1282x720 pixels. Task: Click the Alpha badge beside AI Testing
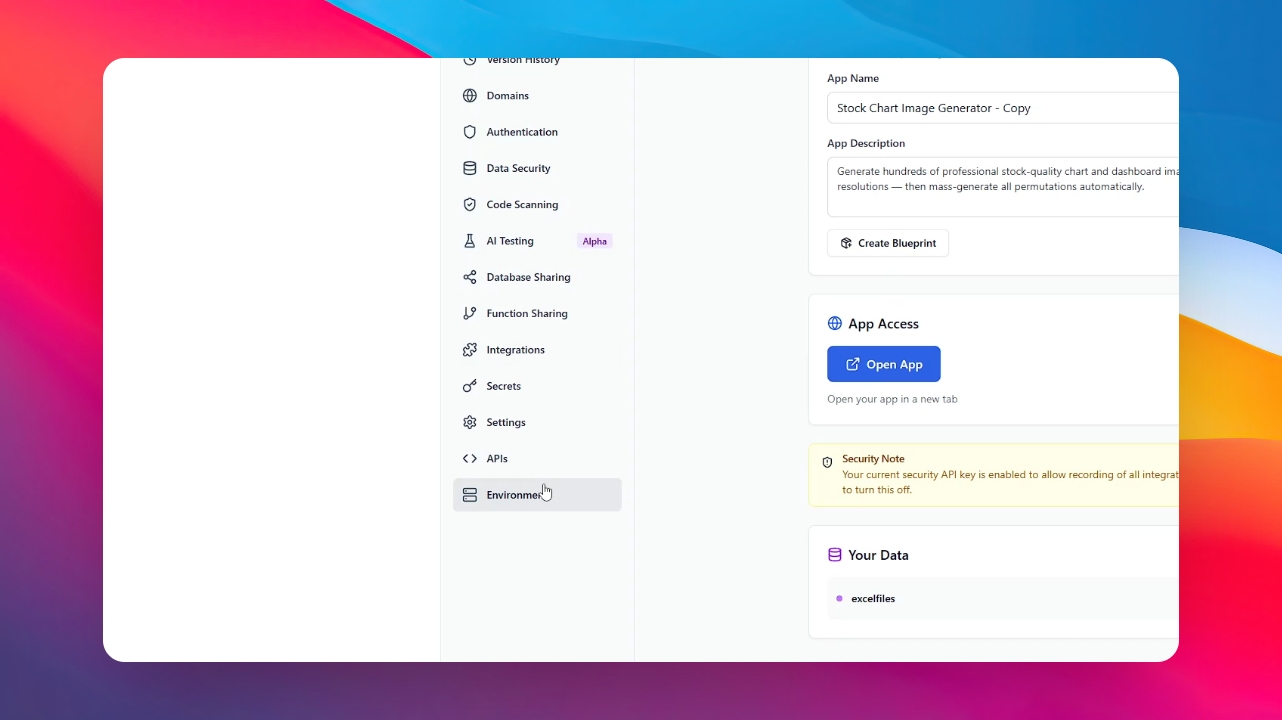point(595,241)
